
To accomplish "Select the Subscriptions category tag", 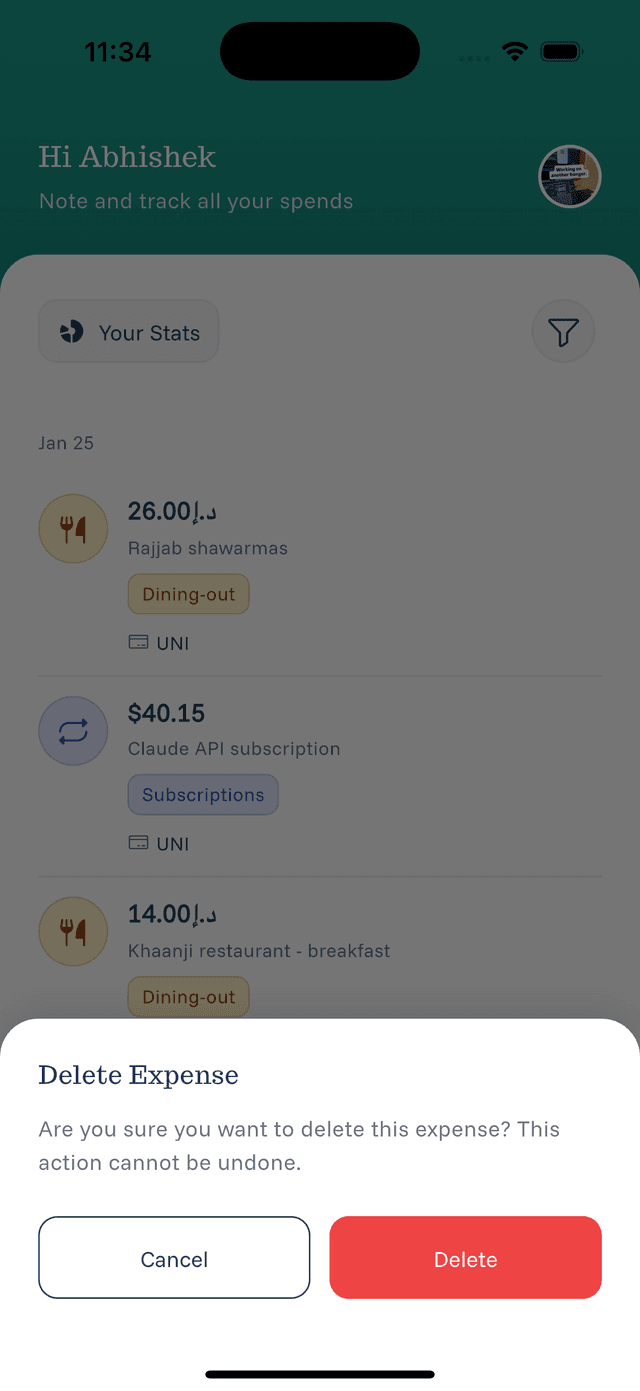I will click(203, 794).
